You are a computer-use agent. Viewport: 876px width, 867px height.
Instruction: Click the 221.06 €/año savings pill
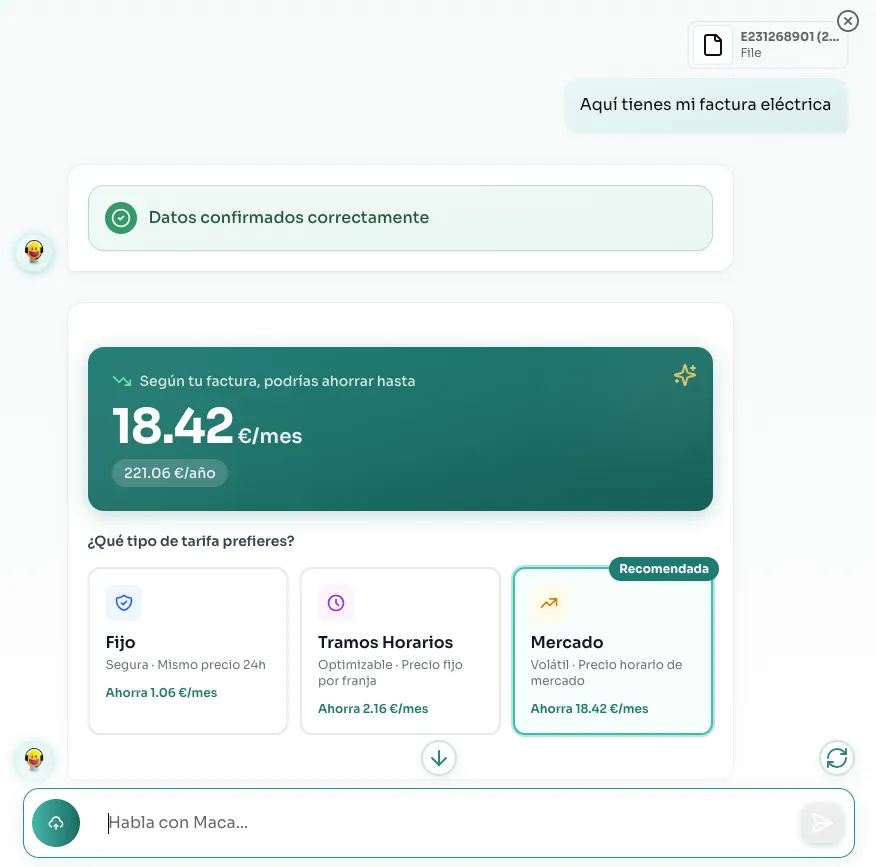170,474
